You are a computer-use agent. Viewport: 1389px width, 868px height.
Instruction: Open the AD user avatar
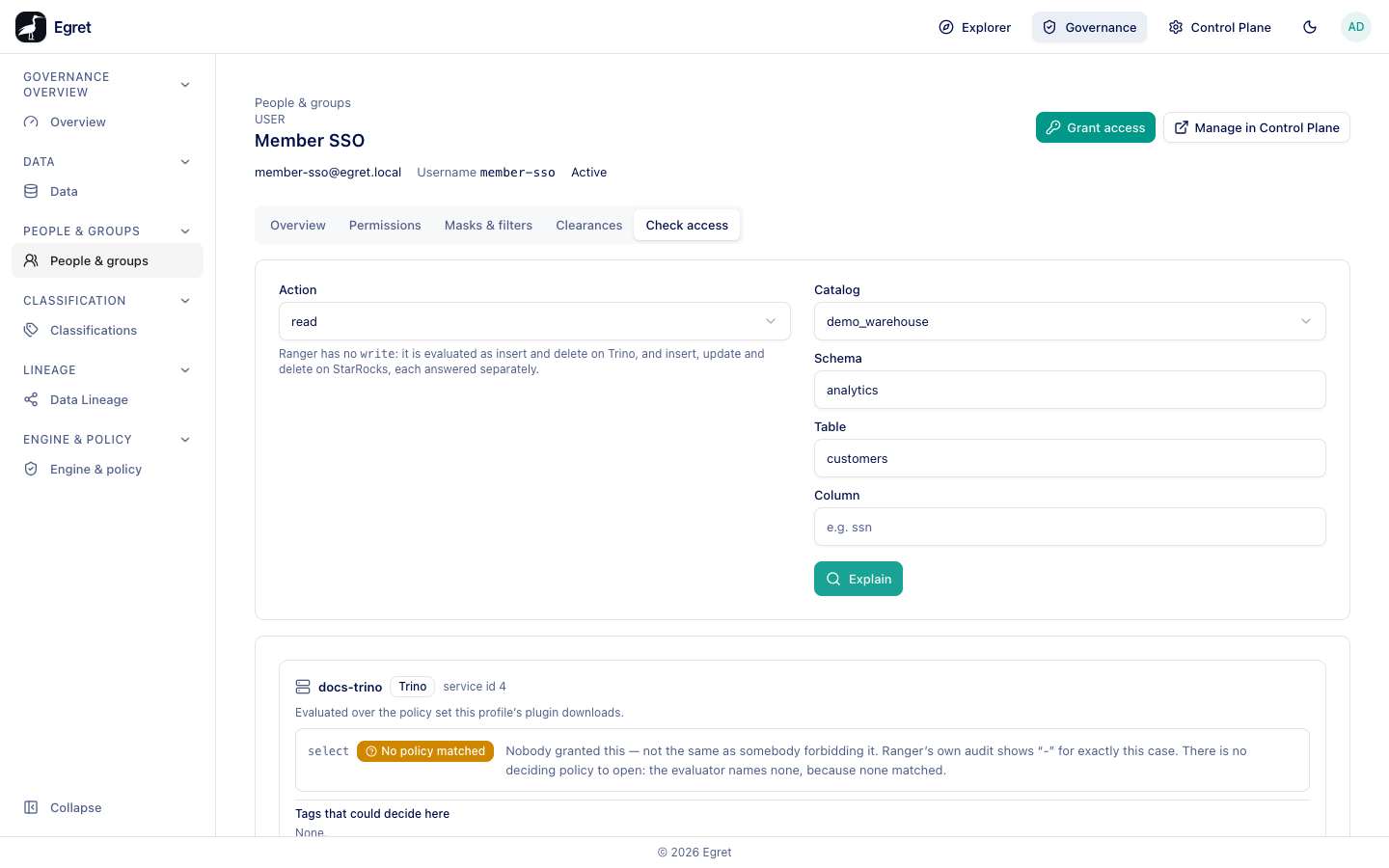pos(1356,27)
